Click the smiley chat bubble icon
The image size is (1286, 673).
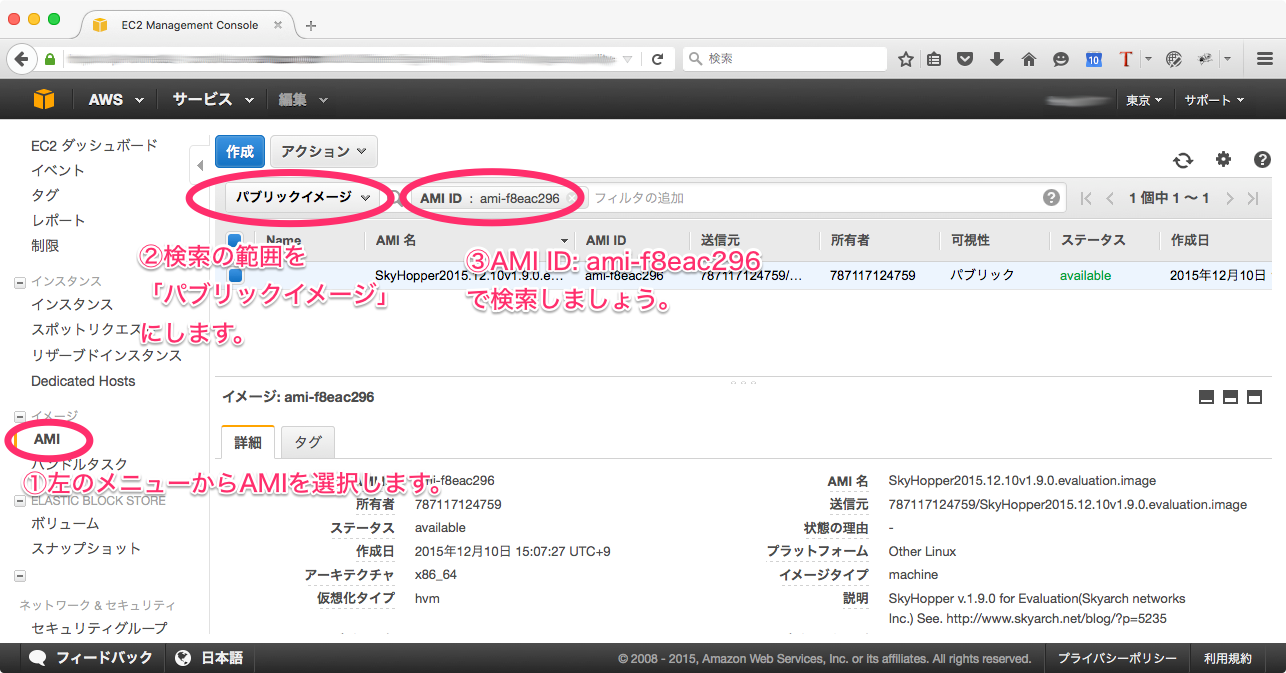pyautogui.click(x=1061, y=59)
